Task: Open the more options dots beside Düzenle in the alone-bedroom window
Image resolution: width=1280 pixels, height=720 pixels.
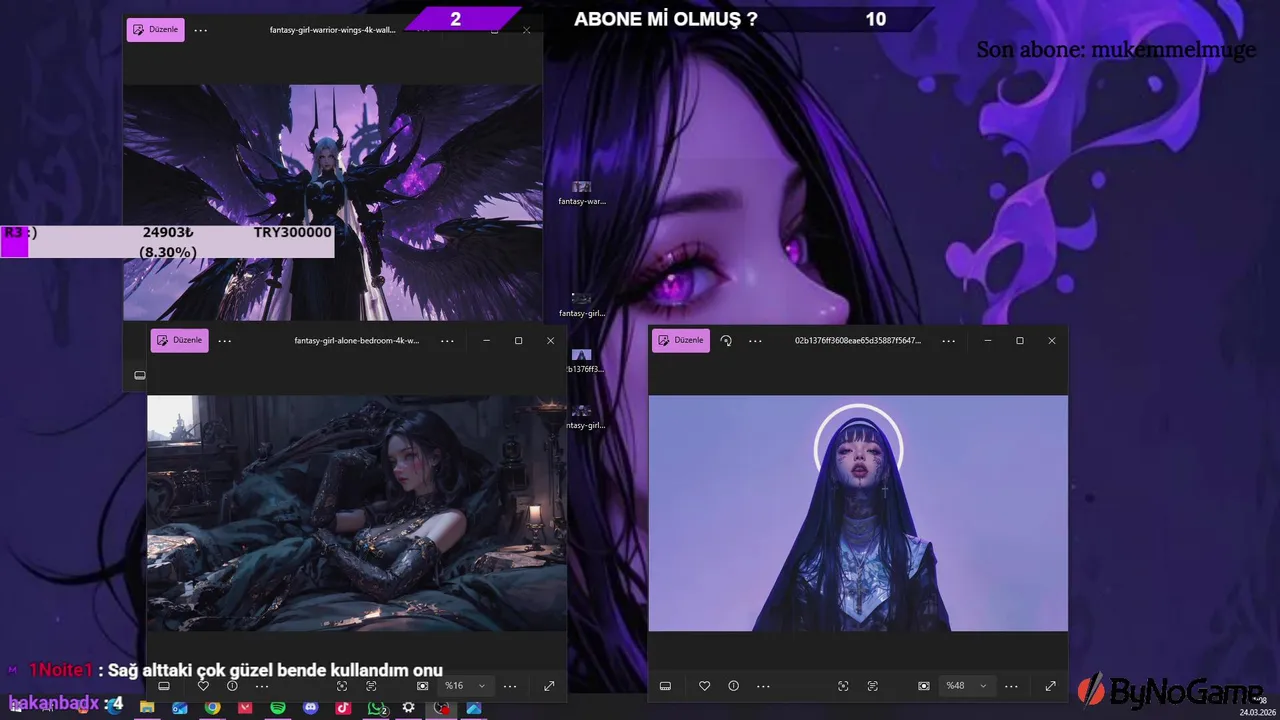Action: point(225,340)
